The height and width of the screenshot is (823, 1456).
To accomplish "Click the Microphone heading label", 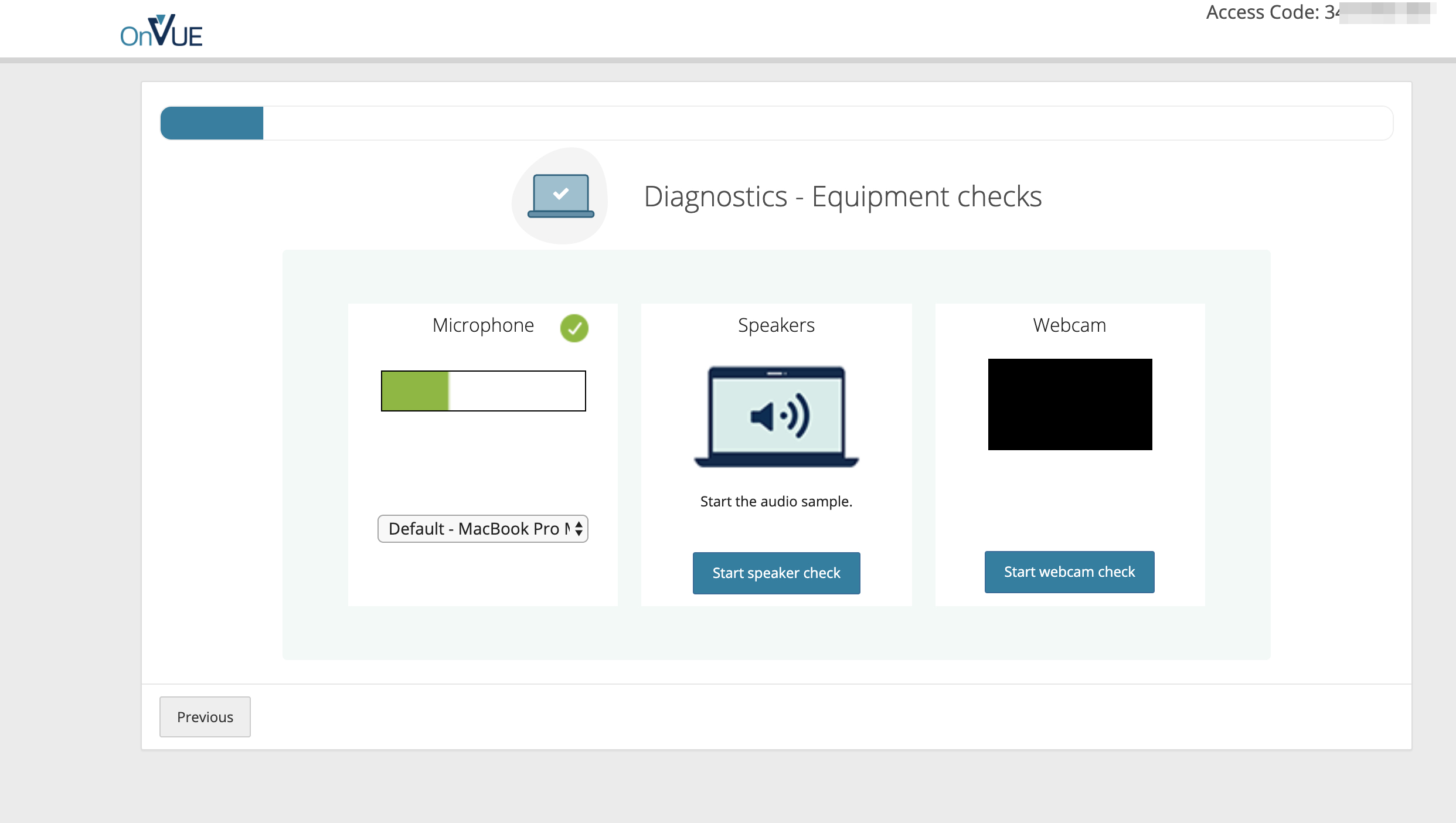I will (x=483, y=325).
